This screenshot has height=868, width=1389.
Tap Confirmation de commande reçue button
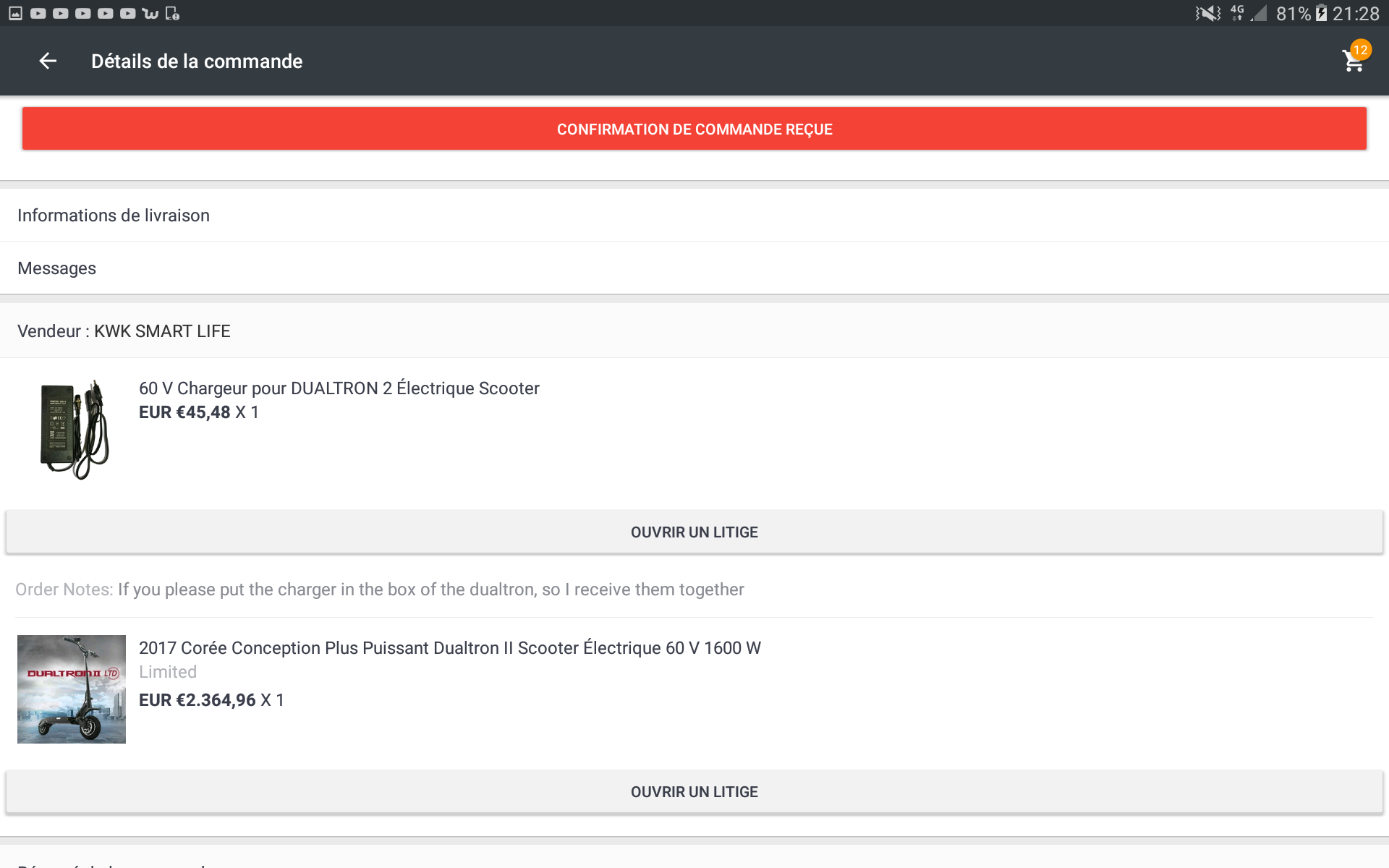[x=694, y=129]
